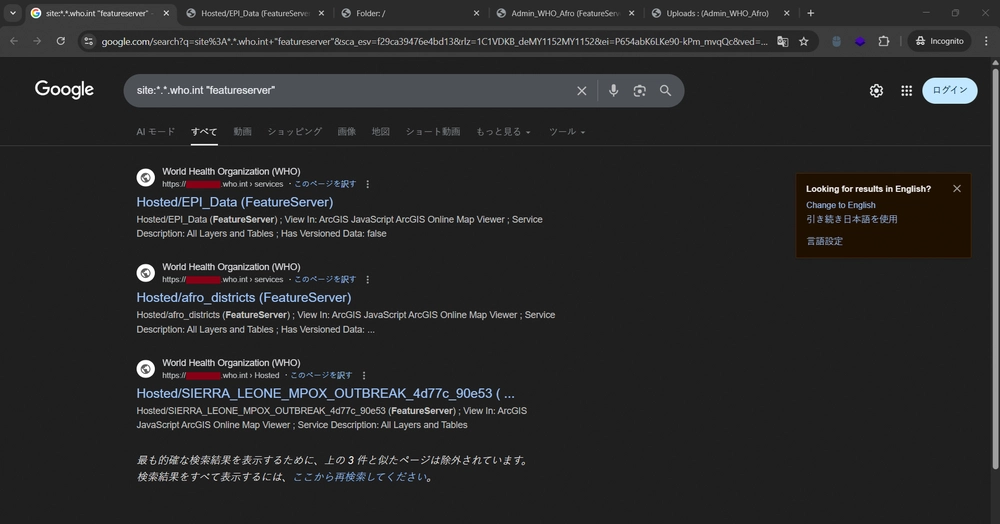Reload the page with refresh icon

click(x=61, y=41)
